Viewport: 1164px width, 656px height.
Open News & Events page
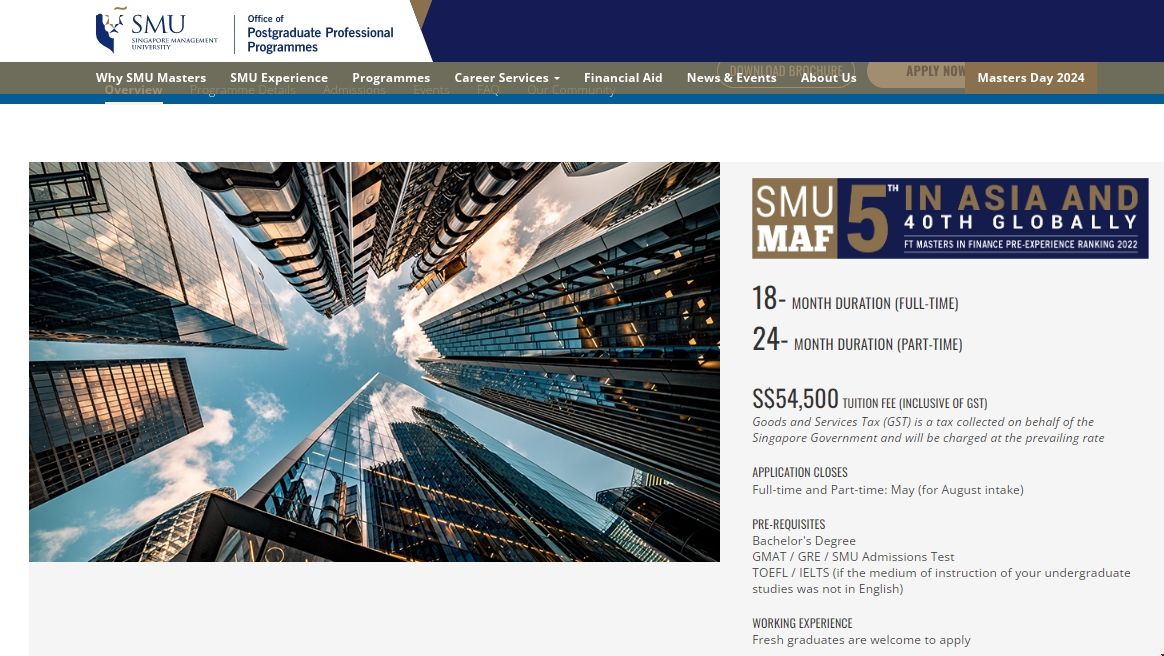tap(731, 77)
